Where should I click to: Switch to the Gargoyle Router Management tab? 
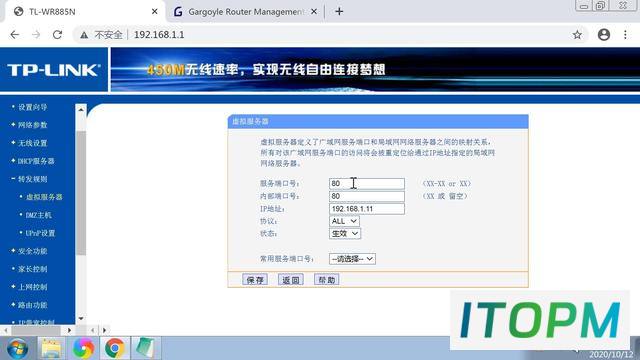pyautogui.click(x=246, y=12)
